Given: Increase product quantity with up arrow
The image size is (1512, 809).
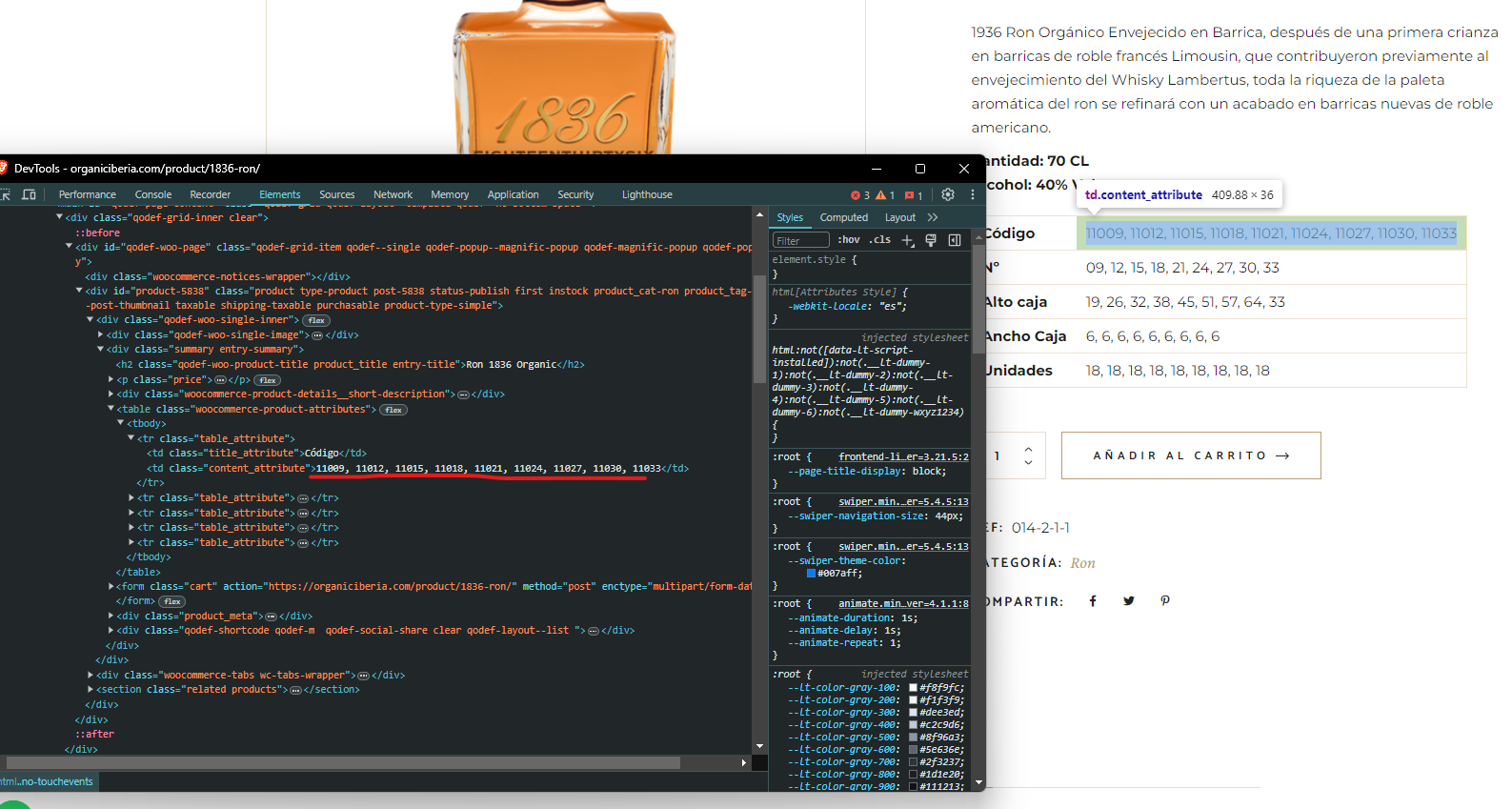Looking at the screenshot, I should click(1028, 449).
